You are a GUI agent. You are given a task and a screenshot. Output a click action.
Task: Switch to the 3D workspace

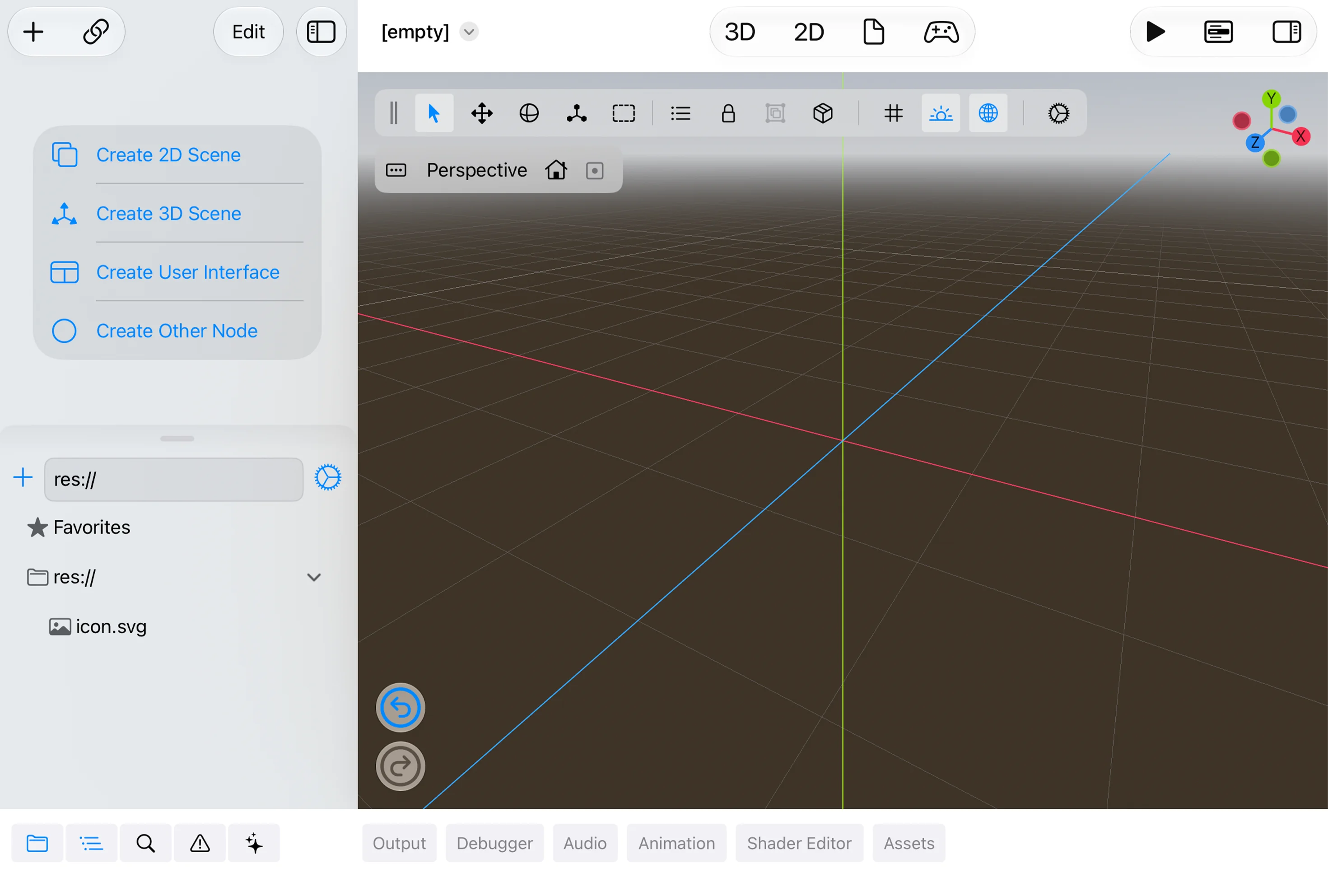(x=740, y=32)
